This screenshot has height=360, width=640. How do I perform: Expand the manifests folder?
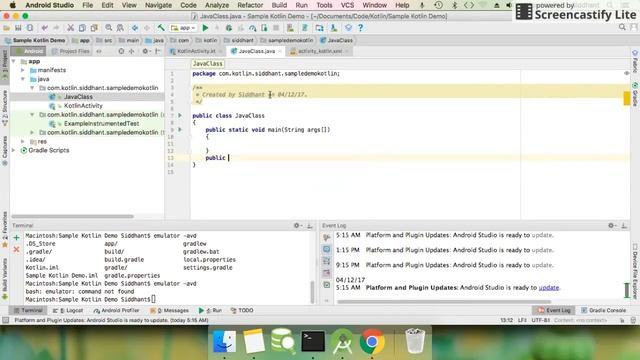point(23,70)
